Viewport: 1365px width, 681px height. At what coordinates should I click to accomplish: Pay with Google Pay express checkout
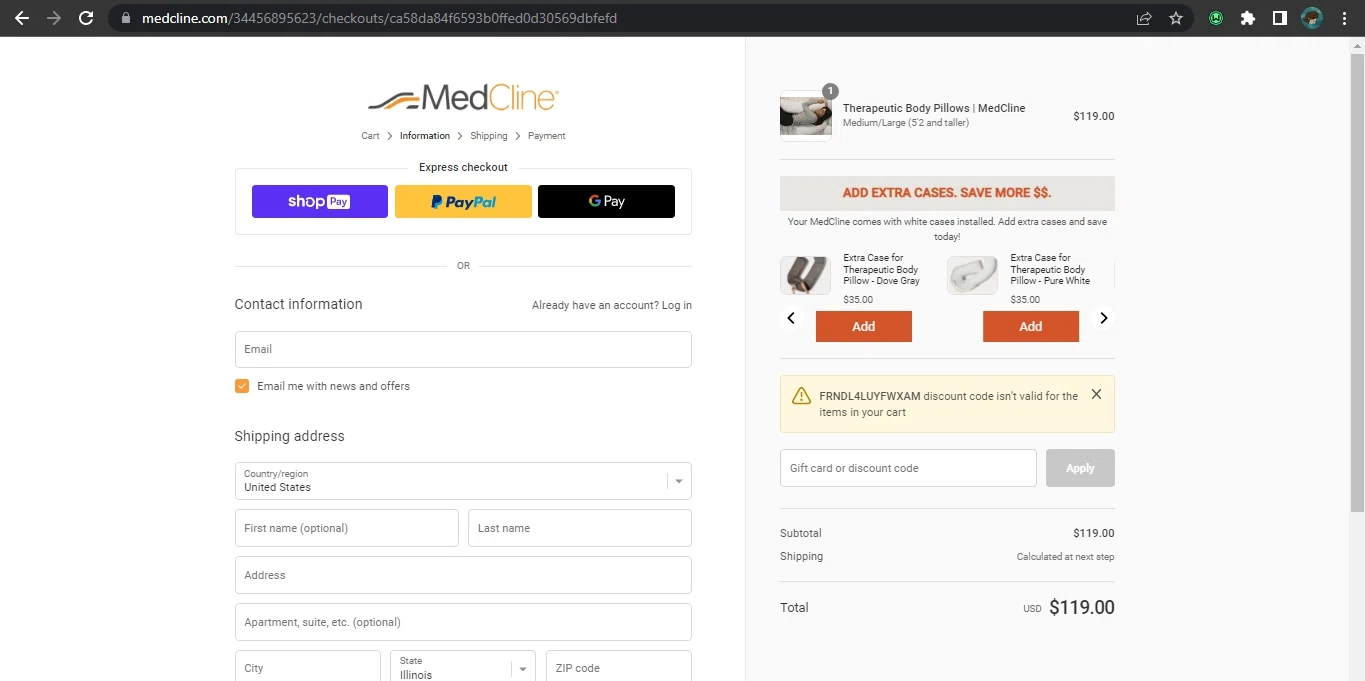coord(606,201)
